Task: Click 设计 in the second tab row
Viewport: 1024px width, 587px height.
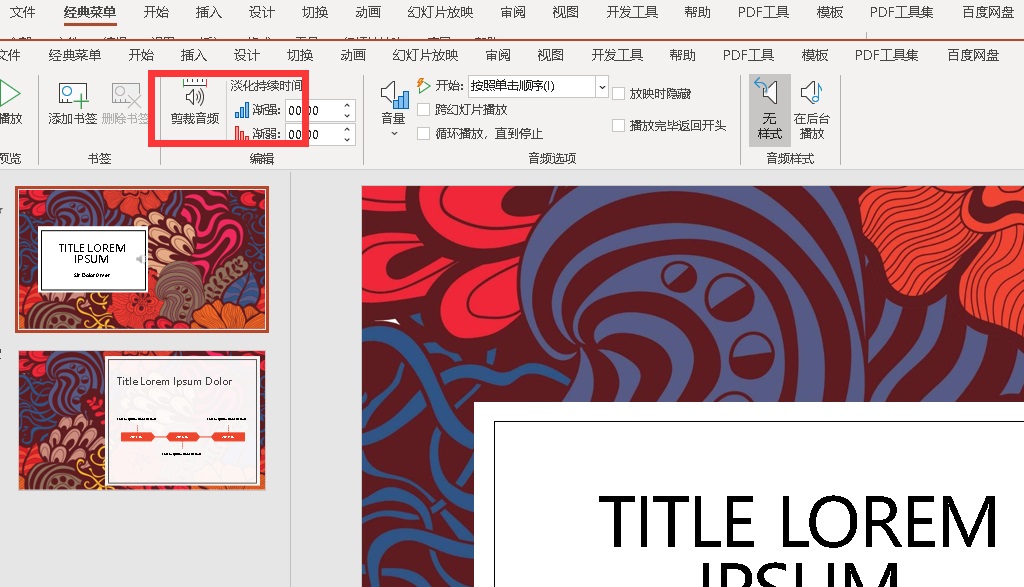Action: [247, 56]
